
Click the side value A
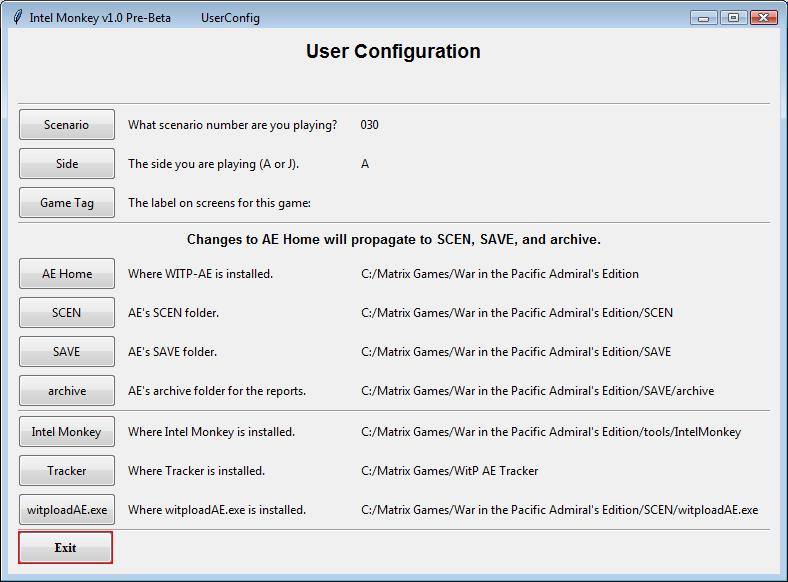365,164
